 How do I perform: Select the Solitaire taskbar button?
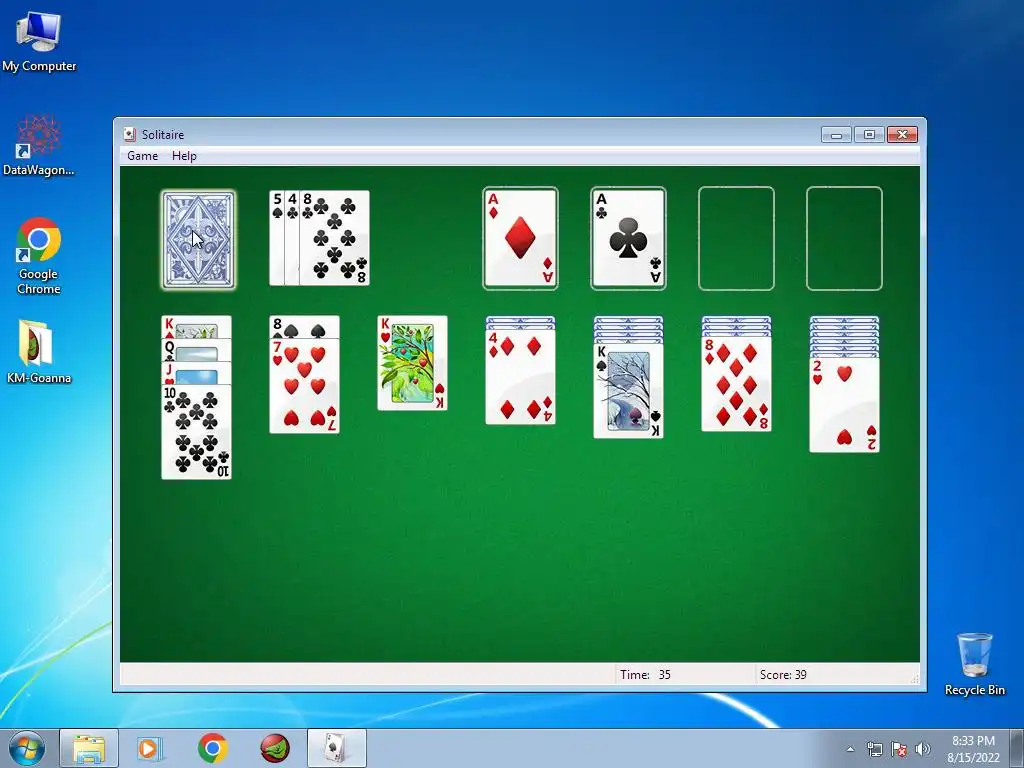(x=337, y=748)
